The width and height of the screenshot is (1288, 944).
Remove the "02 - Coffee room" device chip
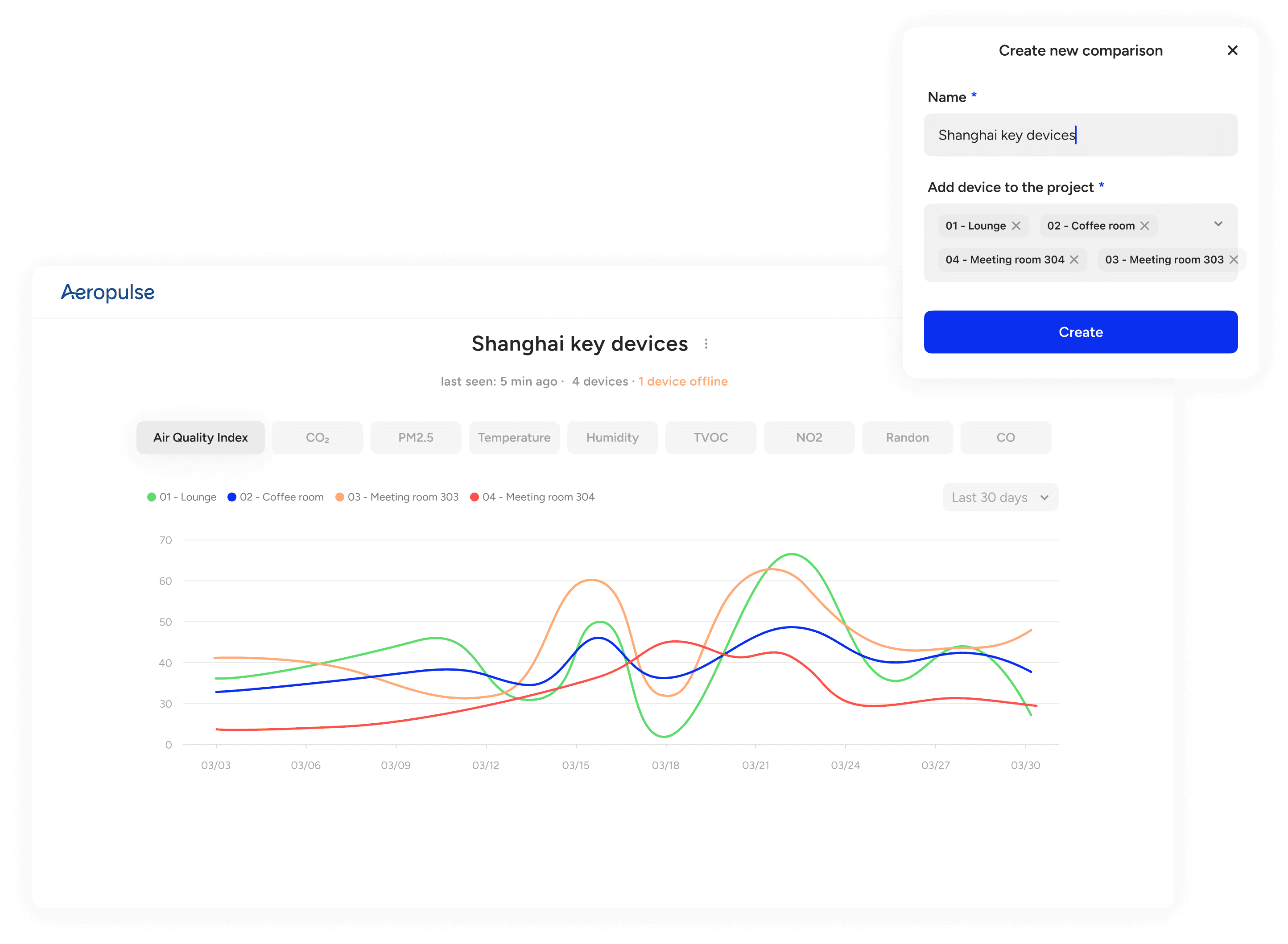point(1144,226)
